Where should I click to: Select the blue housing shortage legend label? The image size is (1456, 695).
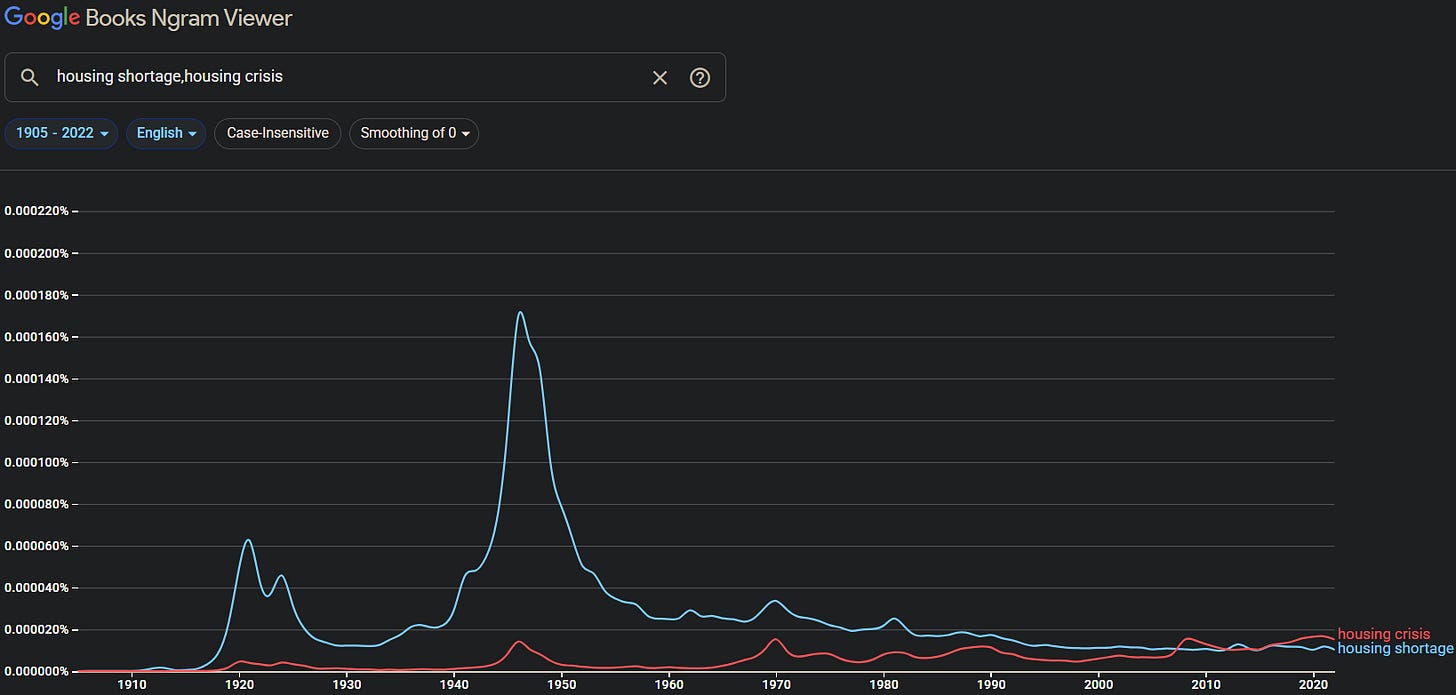[x=1395, y=649]
